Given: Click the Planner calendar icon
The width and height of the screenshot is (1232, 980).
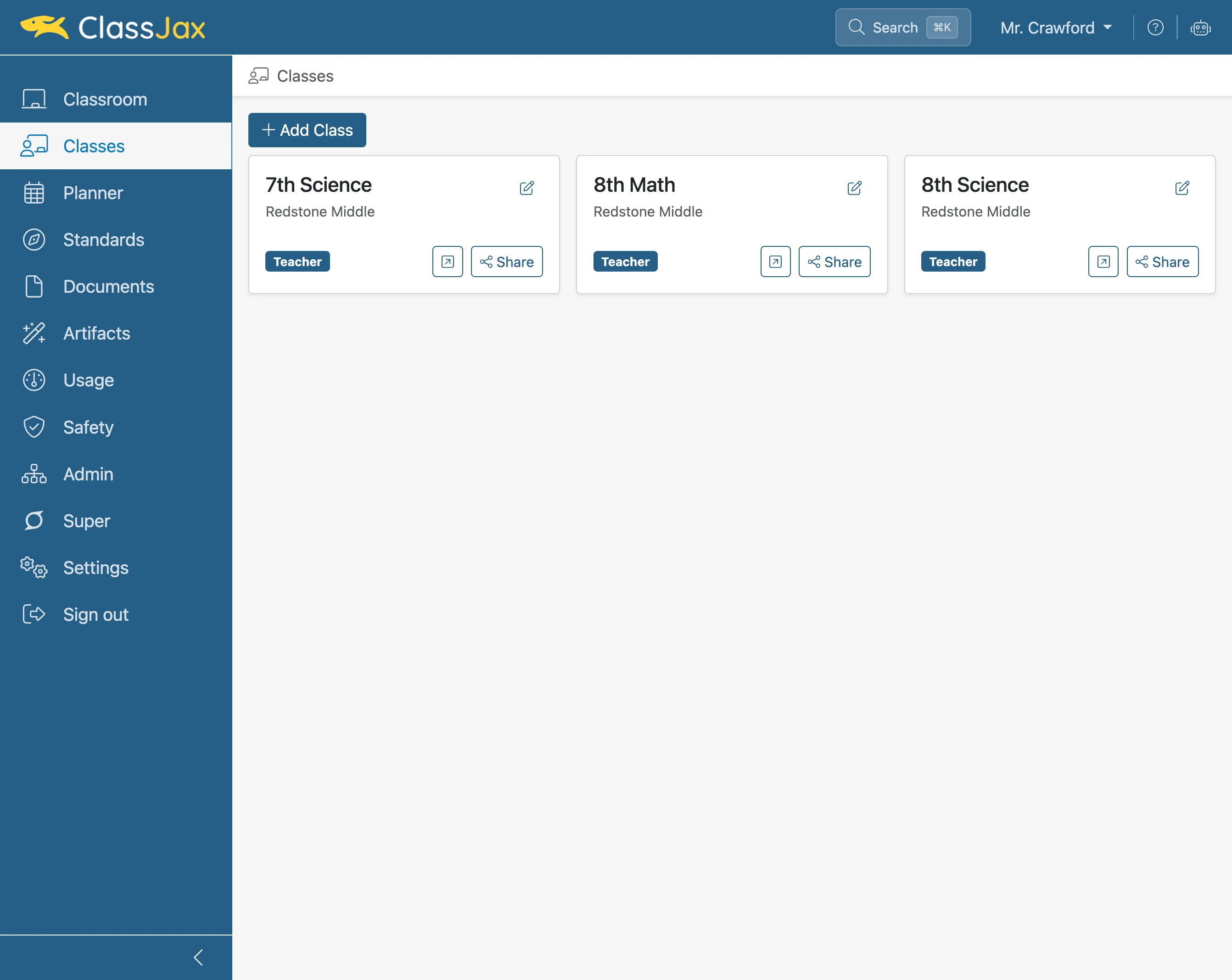Looking at the screenshot, I should (x=34, y=192).
